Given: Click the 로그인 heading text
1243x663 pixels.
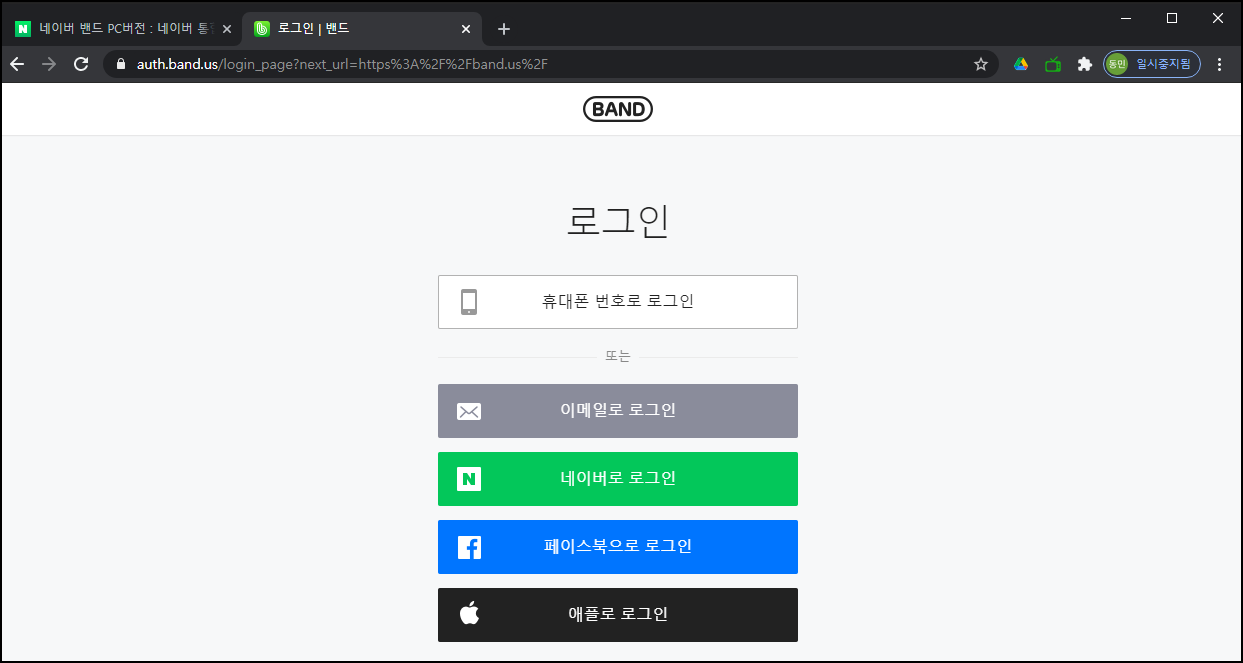Looking at the screenshot, I should point(618,221).
